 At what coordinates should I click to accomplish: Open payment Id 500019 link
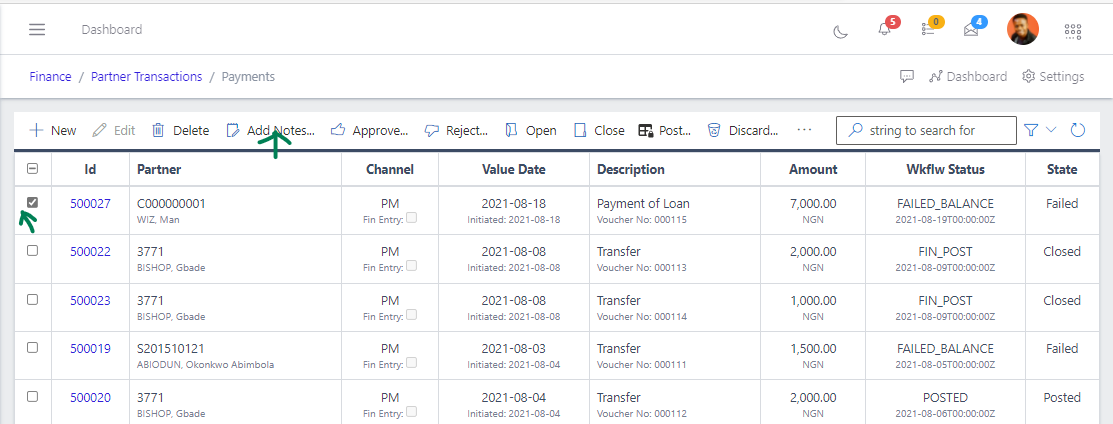pyautogui.click(x=90, y=349)
